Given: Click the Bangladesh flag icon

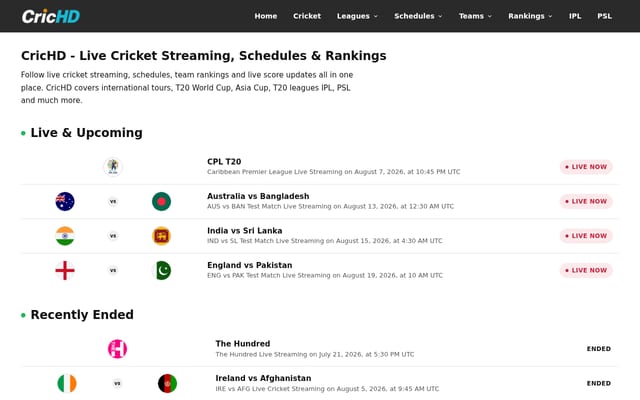Looking at the screenshot, I should pyautogui.click(x=161, y=201).
